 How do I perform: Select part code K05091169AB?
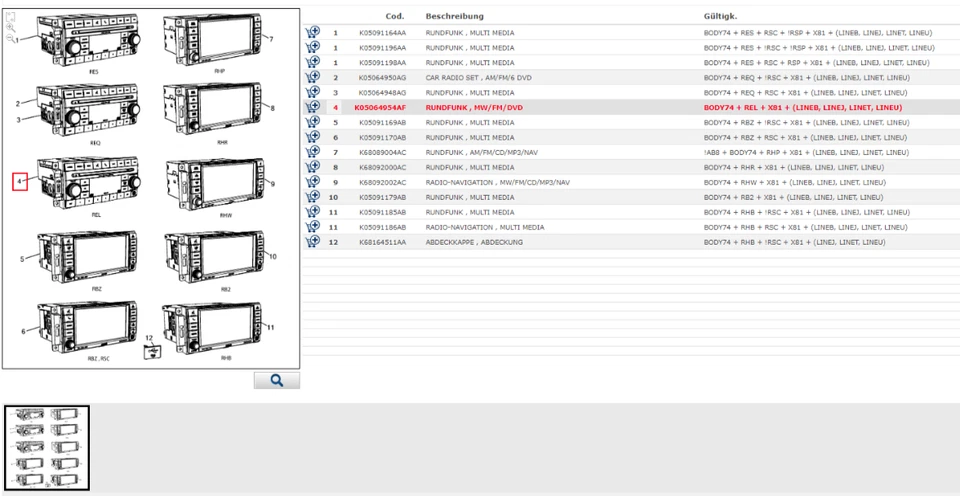coord(382,122)
